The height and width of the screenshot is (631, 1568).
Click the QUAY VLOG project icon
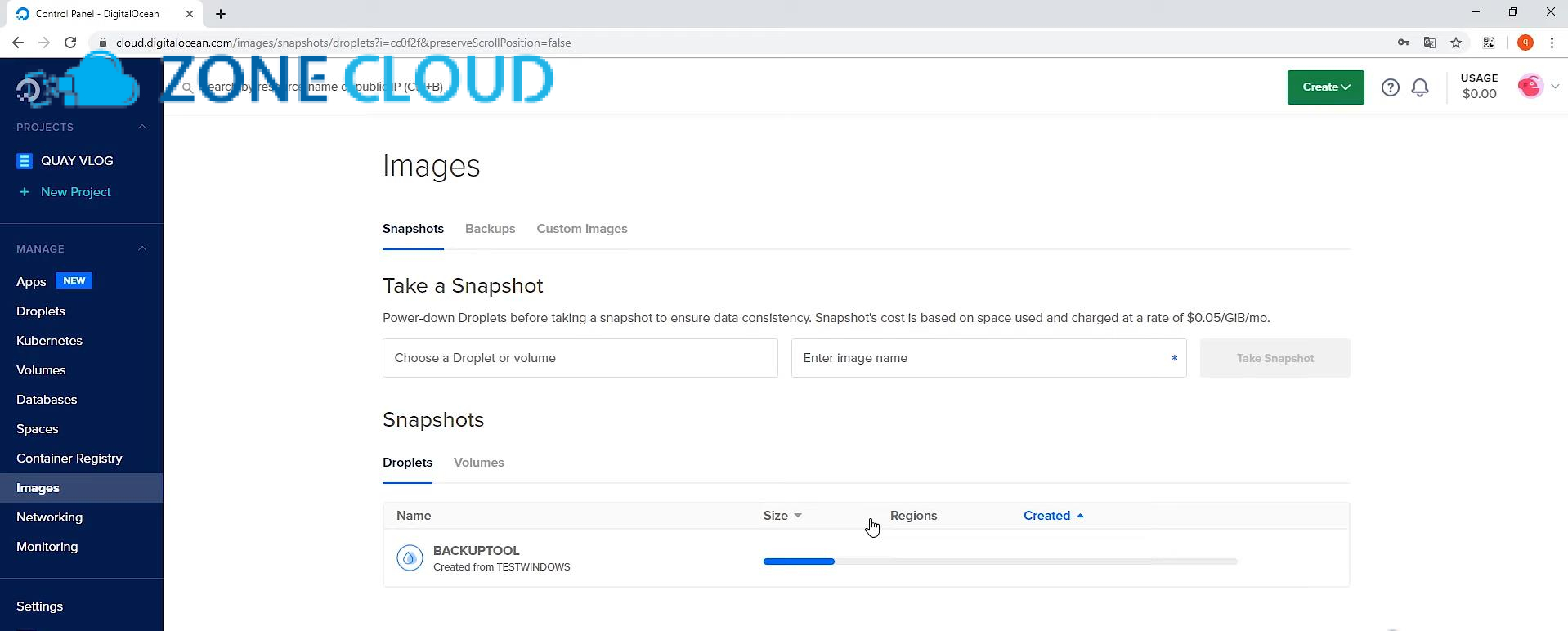(25, 161)
